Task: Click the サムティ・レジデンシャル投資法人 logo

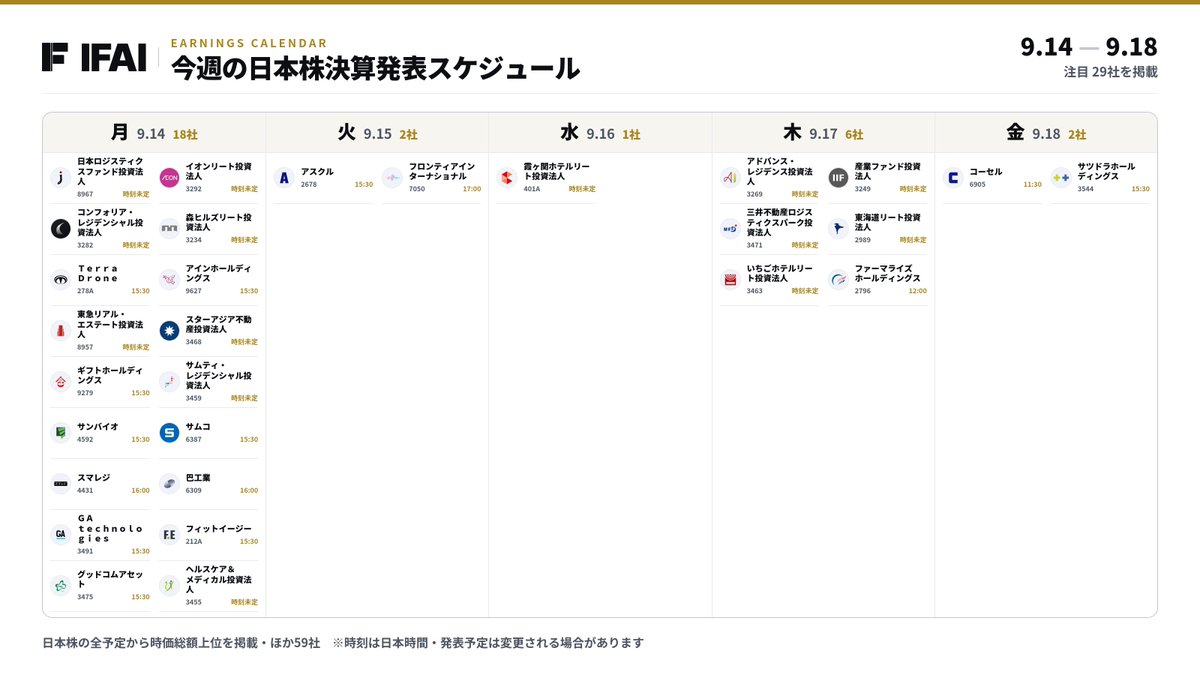Action: point(169,382)
